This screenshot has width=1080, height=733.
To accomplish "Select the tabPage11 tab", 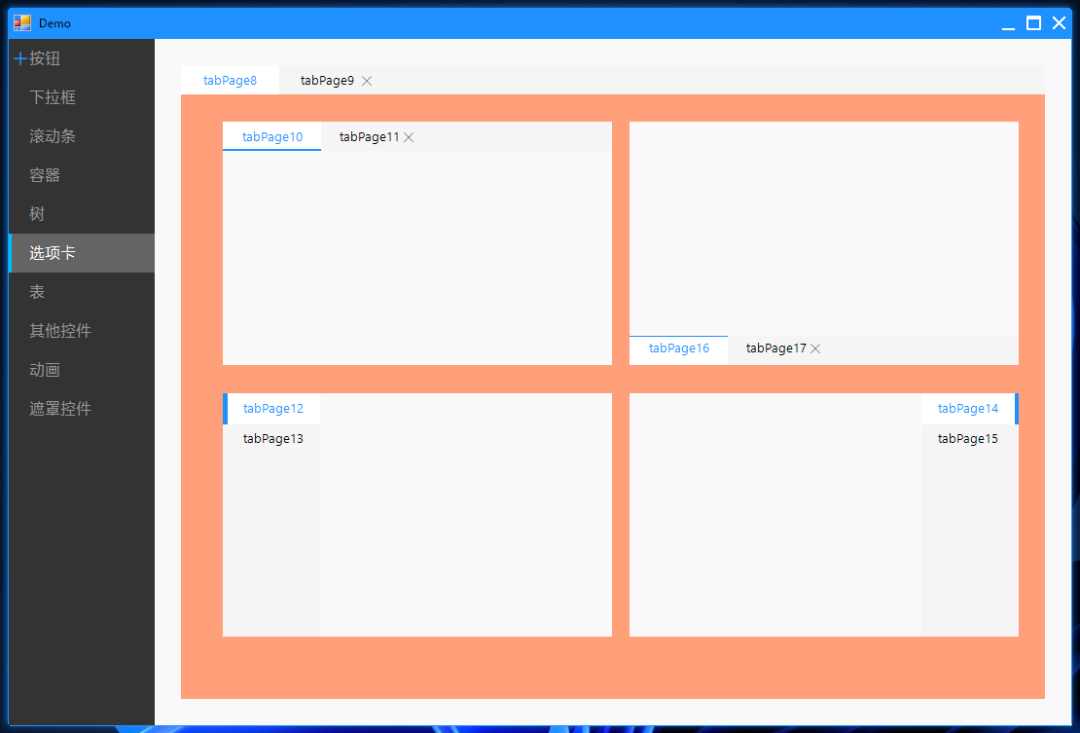I will (369, 137).
